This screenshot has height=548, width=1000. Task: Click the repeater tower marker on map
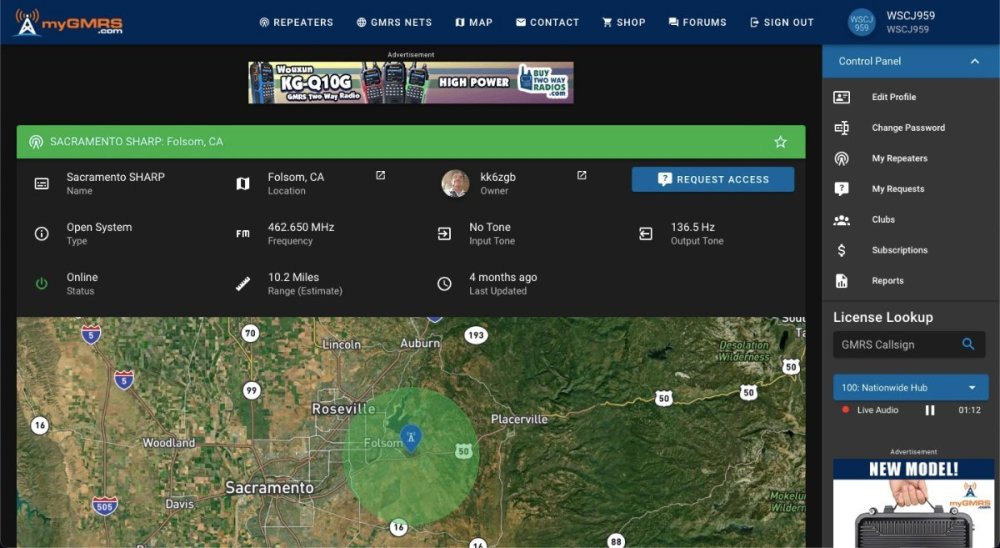click(410, 436)
